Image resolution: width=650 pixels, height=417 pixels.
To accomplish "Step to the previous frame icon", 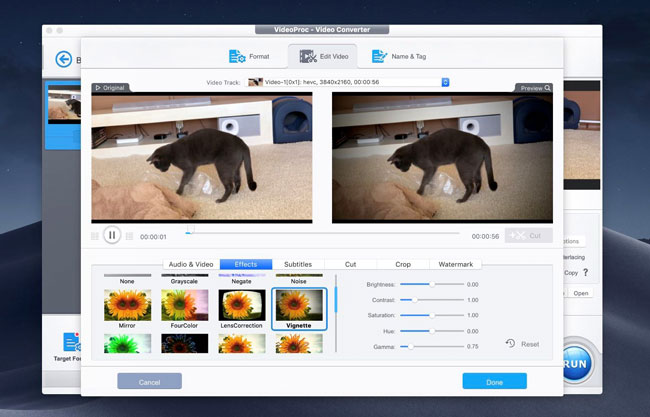I will [95, 236].
